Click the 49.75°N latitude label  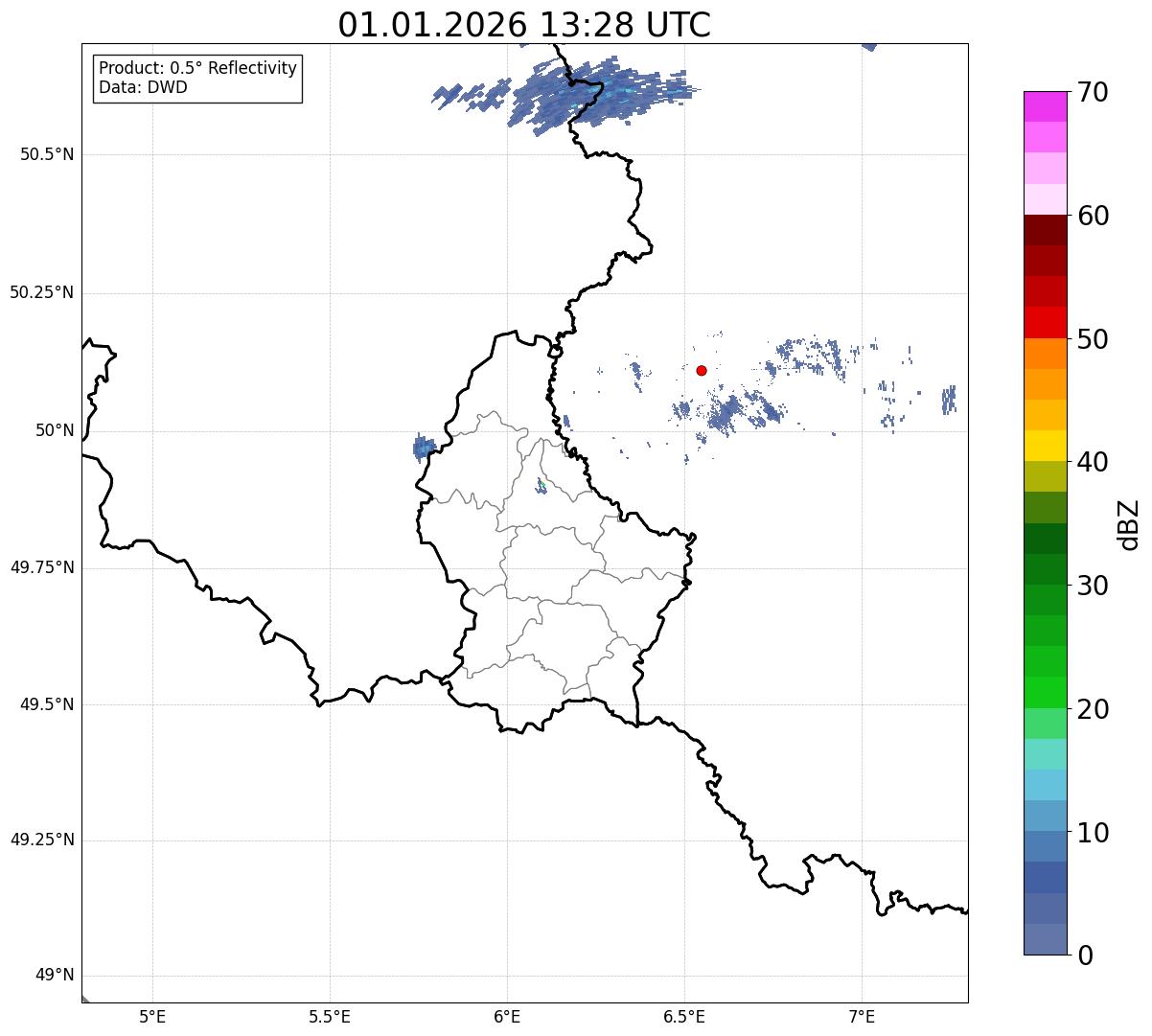pos(41,567)
